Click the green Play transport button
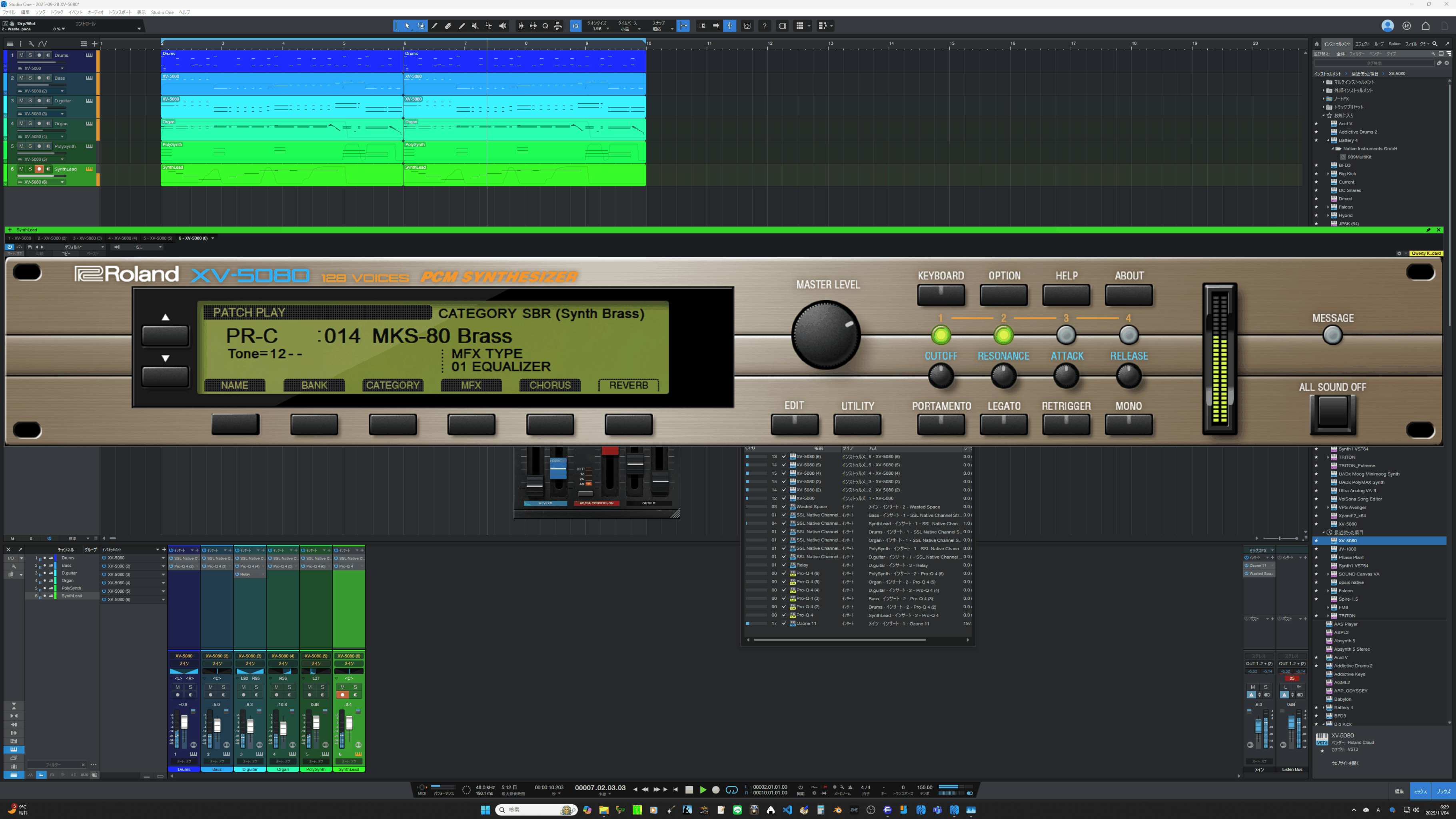Viewport: 1456px width, 819px height. tap(703, 790)
